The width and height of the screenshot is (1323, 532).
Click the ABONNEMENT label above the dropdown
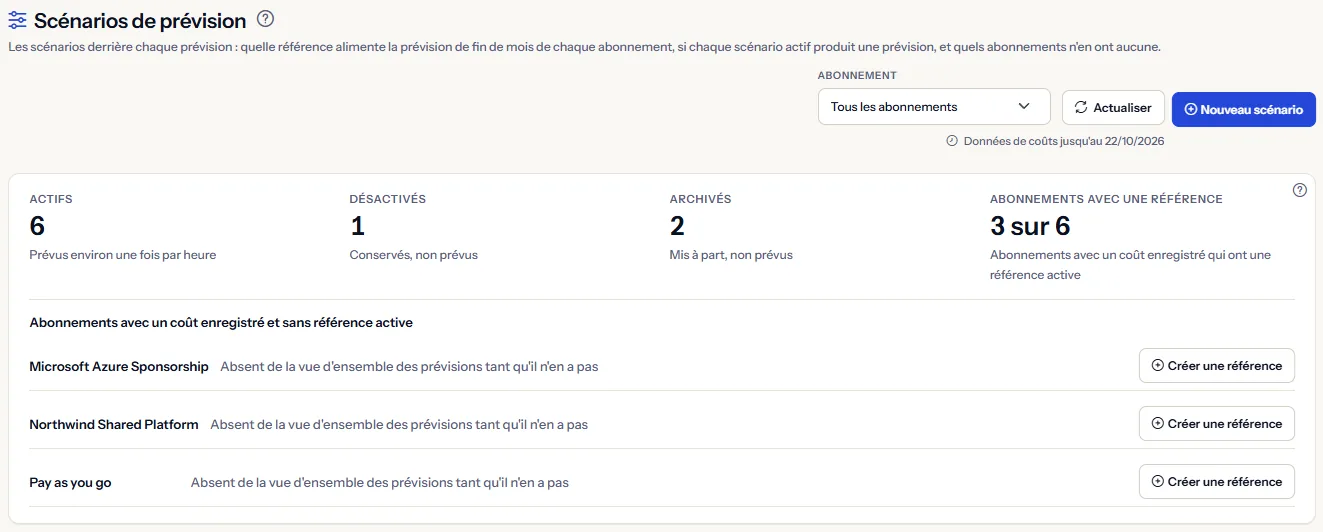pyautogui.click(x=857, y=76)
